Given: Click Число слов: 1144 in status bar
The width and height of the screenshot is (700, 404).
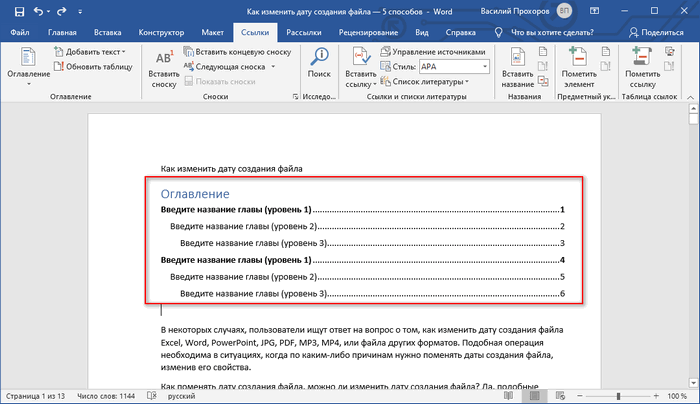Looking at the screenshot, I should click(106, 396).
